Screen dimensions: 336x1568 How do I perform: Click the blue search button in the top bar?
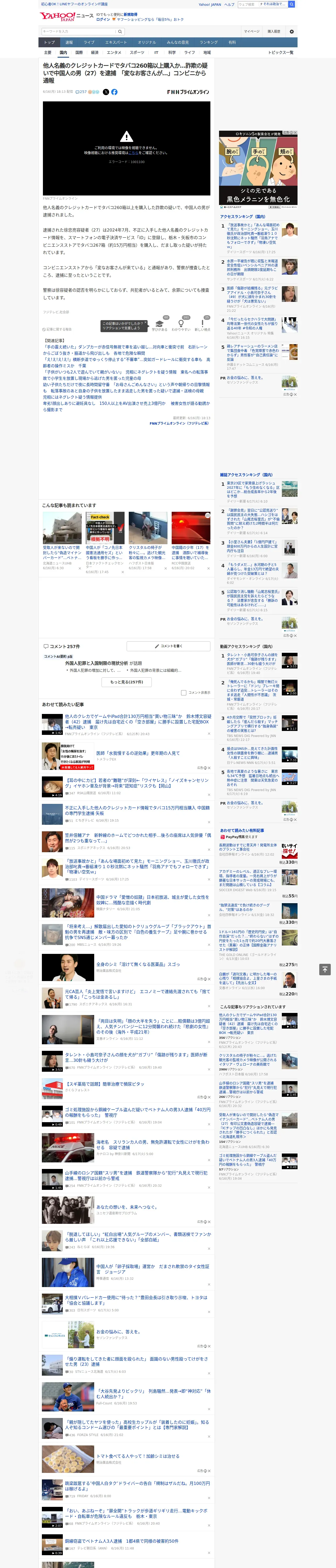coord(292,4)
